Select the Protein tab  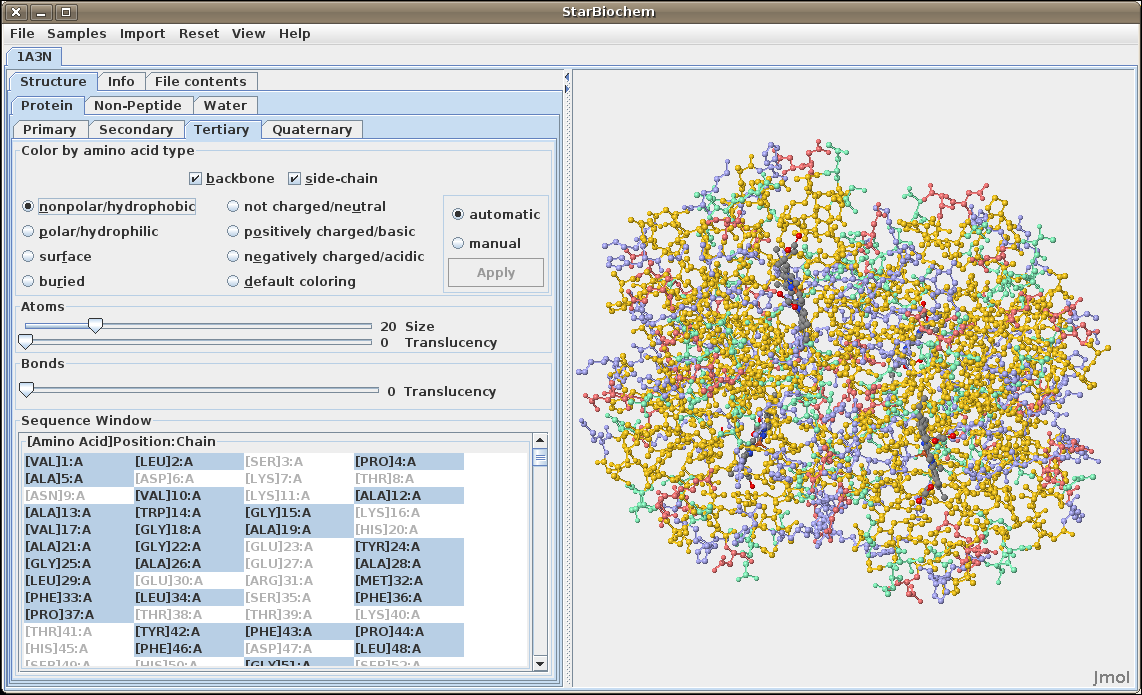(47, 106)
